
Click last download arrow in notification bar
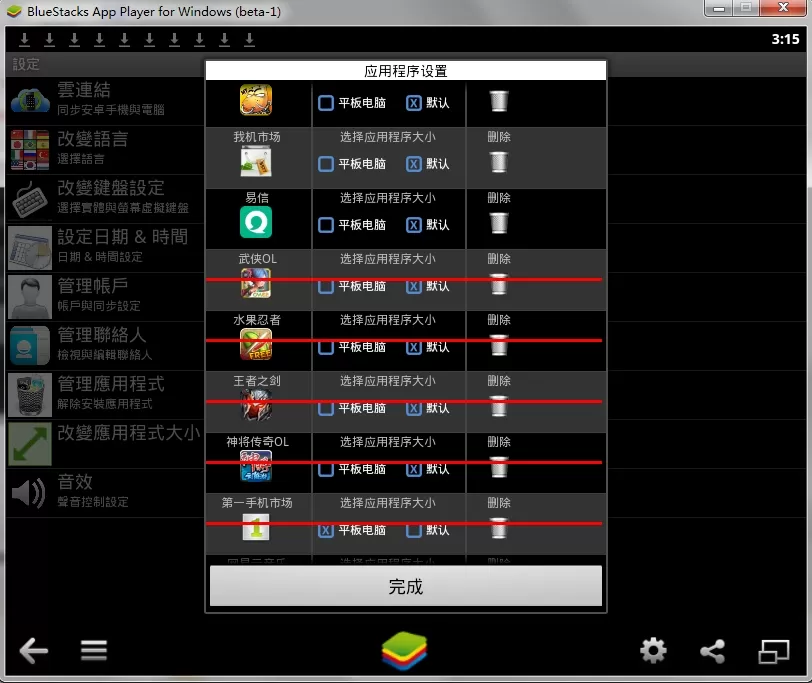(249, 39)
